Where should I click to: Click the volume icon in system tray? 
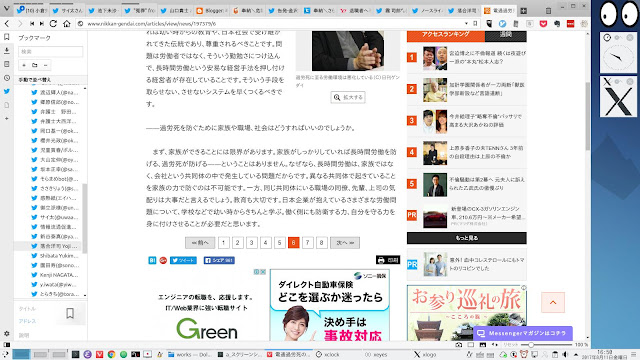pyautogui.click(x=565, y=354)
